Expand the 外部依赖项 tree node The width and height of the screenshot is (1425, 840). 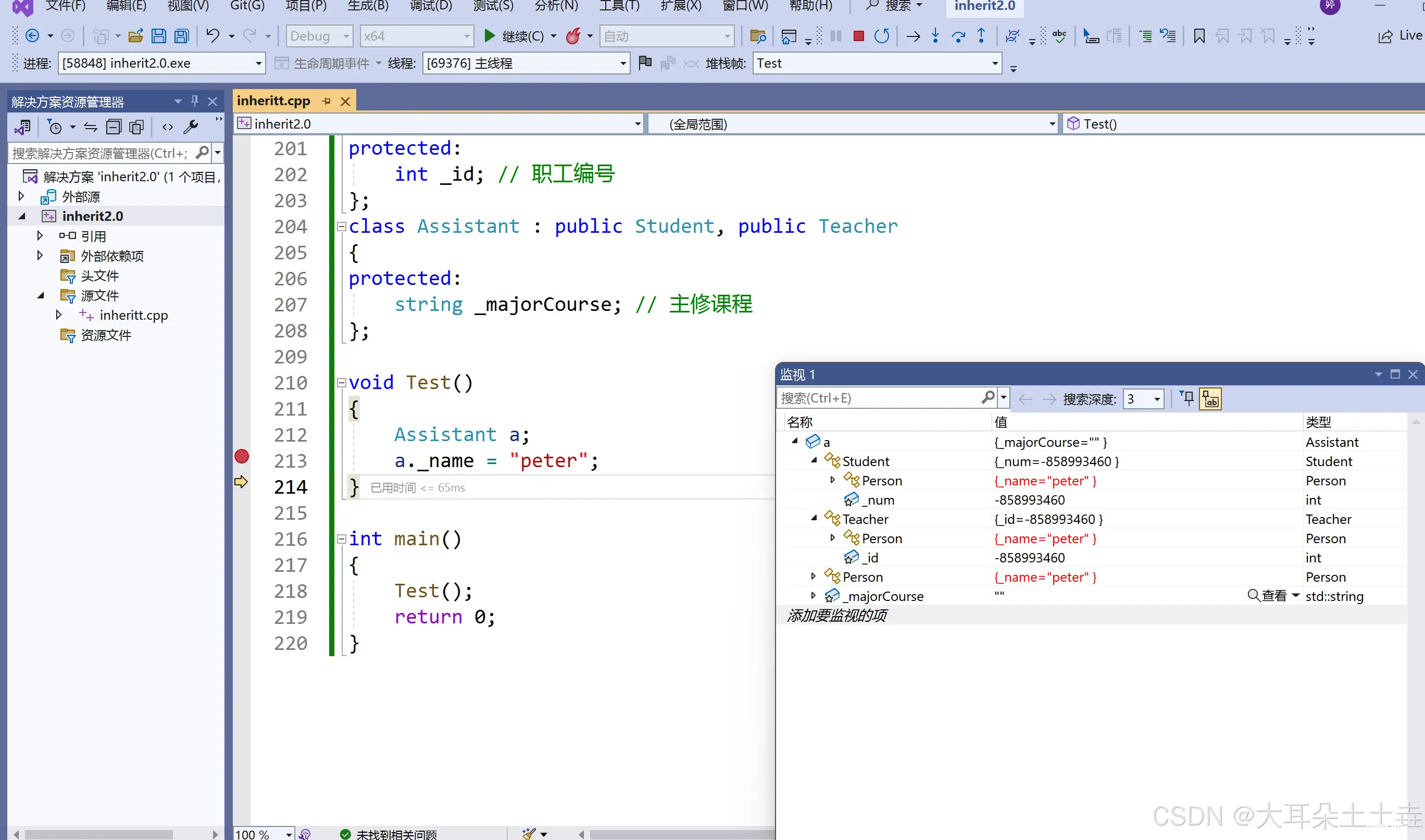(40, 255)
